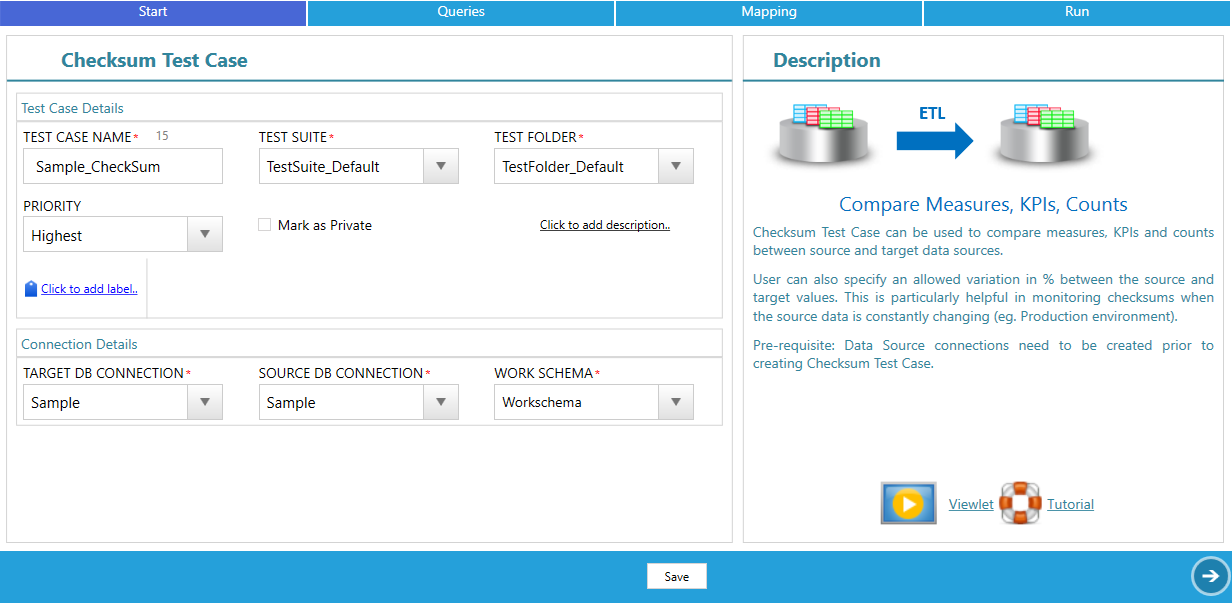Click the 'Connection Details' section title
Screen dimensions: 1232x603
point(80,344)
